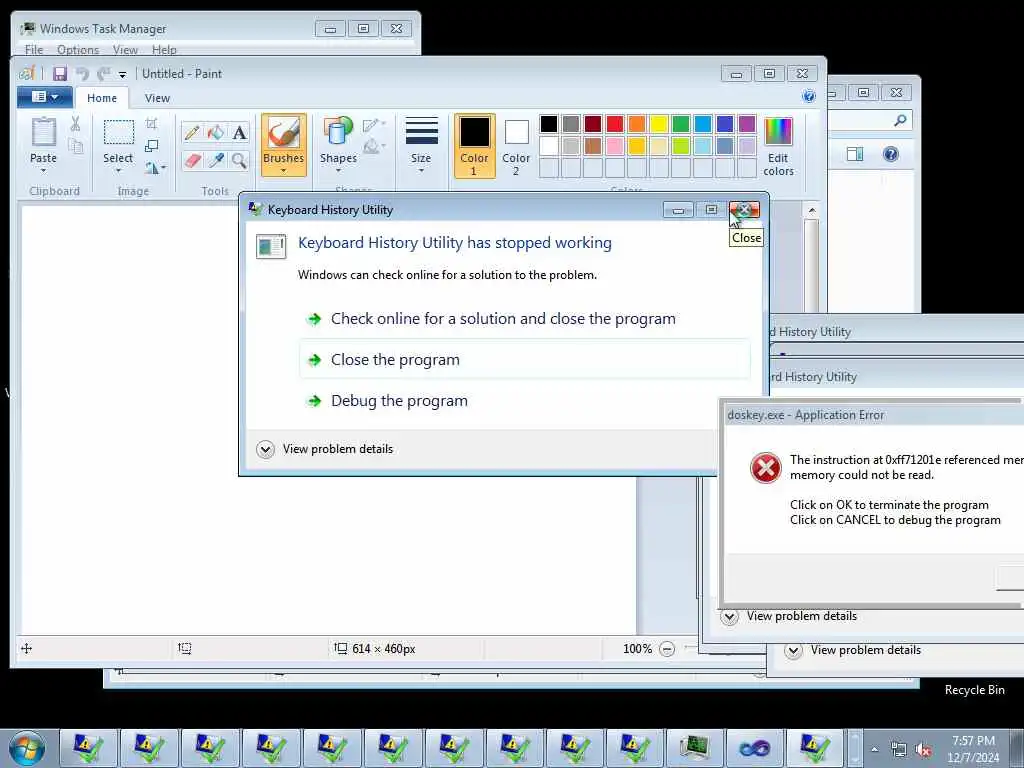Screen dimensions: 1024x768
Task: Expand View problem details in the front dialog
Action: pos(325,449)
